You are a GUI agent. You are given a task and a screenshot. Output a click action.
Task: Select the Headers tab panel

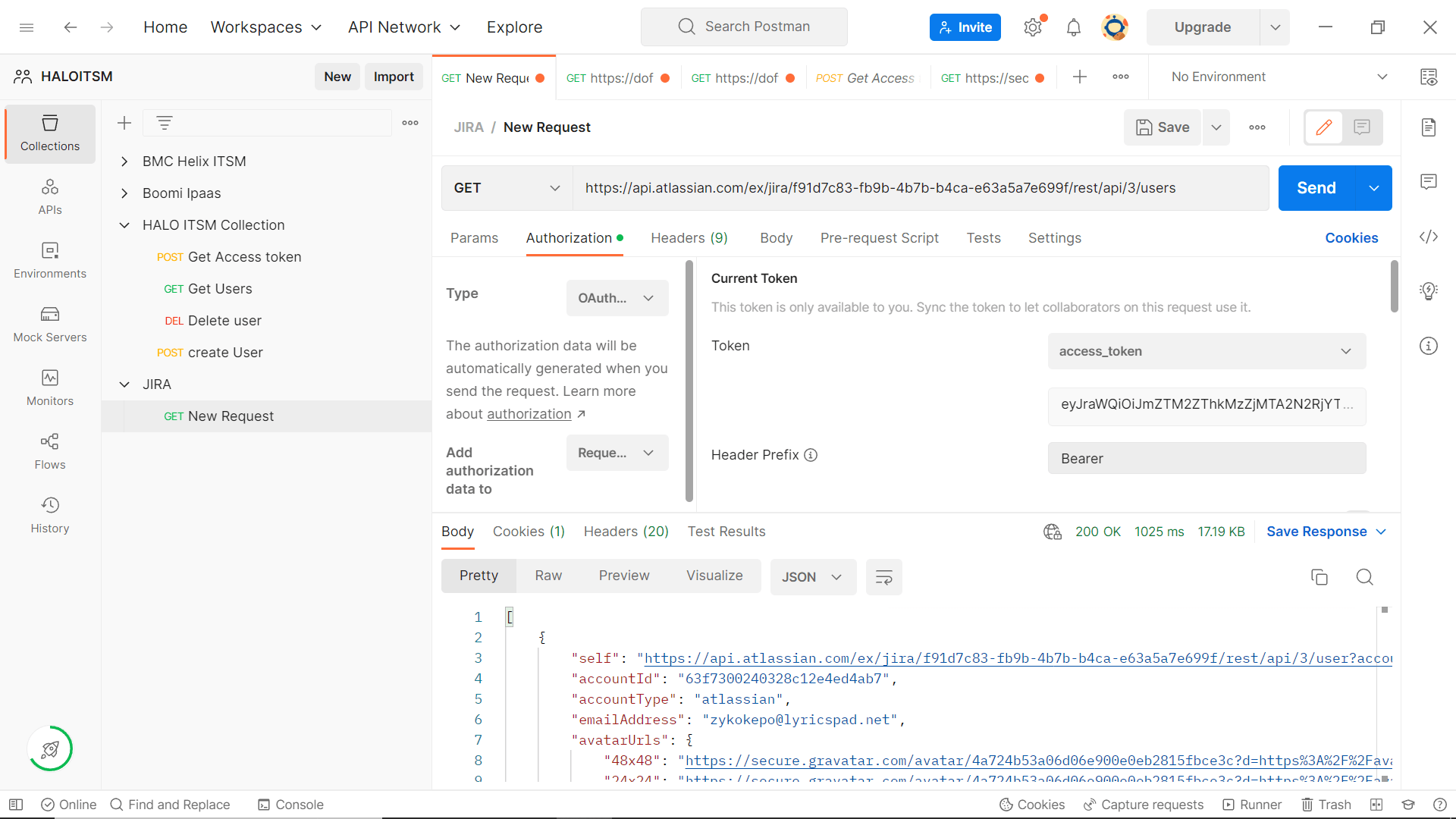click(690, 238)
